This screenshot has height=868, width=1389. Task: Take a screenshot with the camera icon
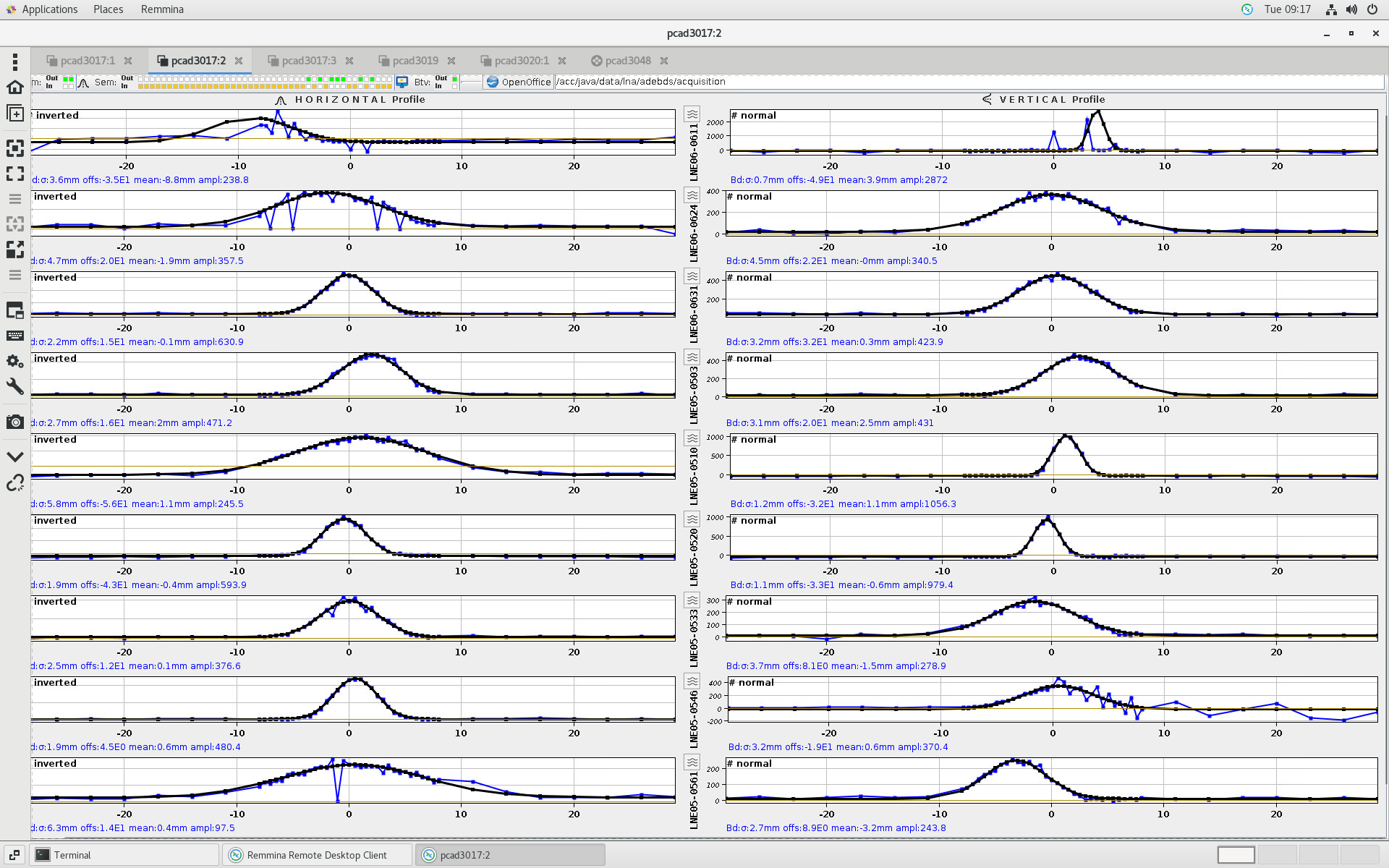[14, 422]
